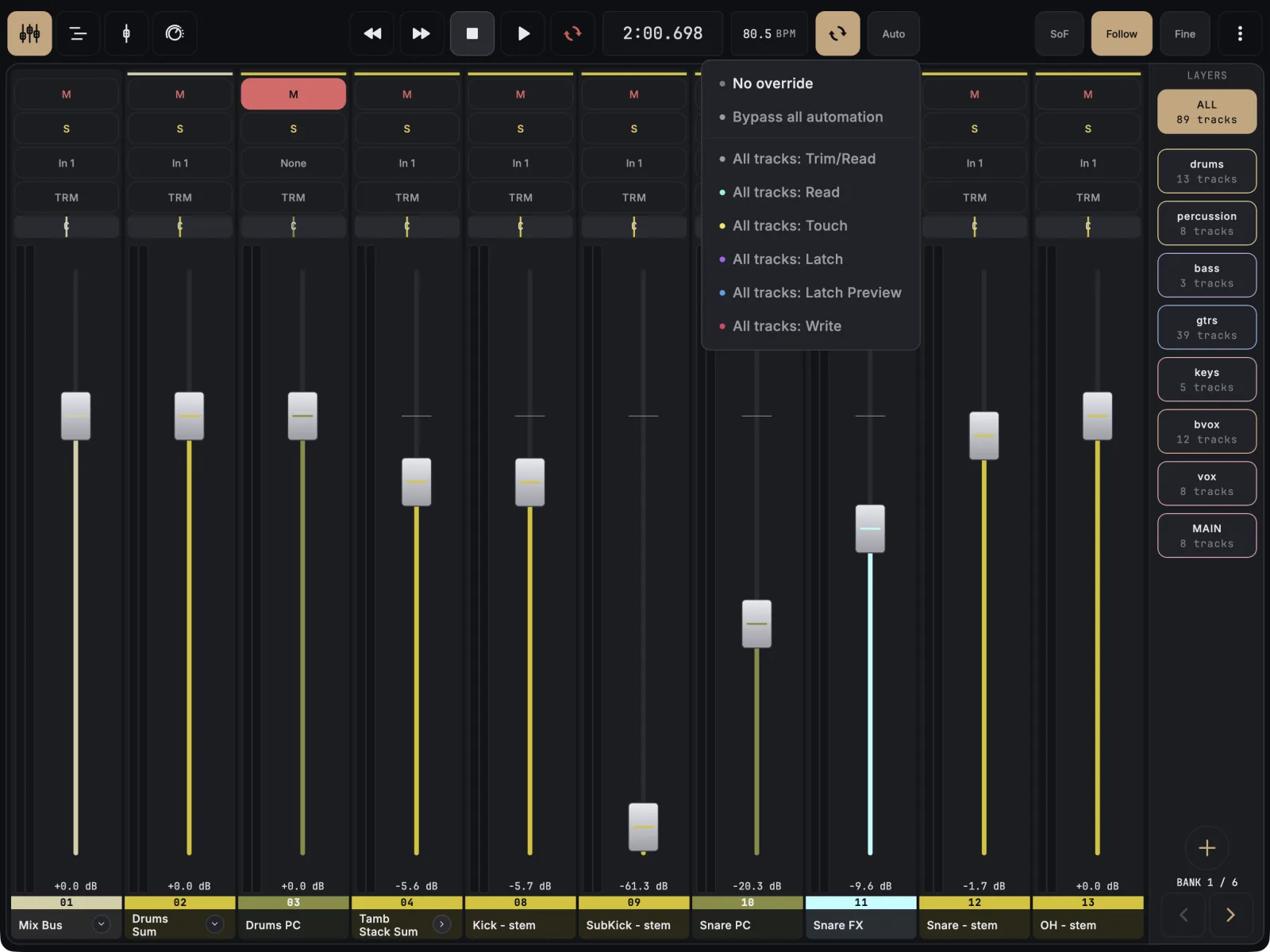Expand the Drums Sum chevron
This screenshot has height=952, width=1270.
pos(214,924)
